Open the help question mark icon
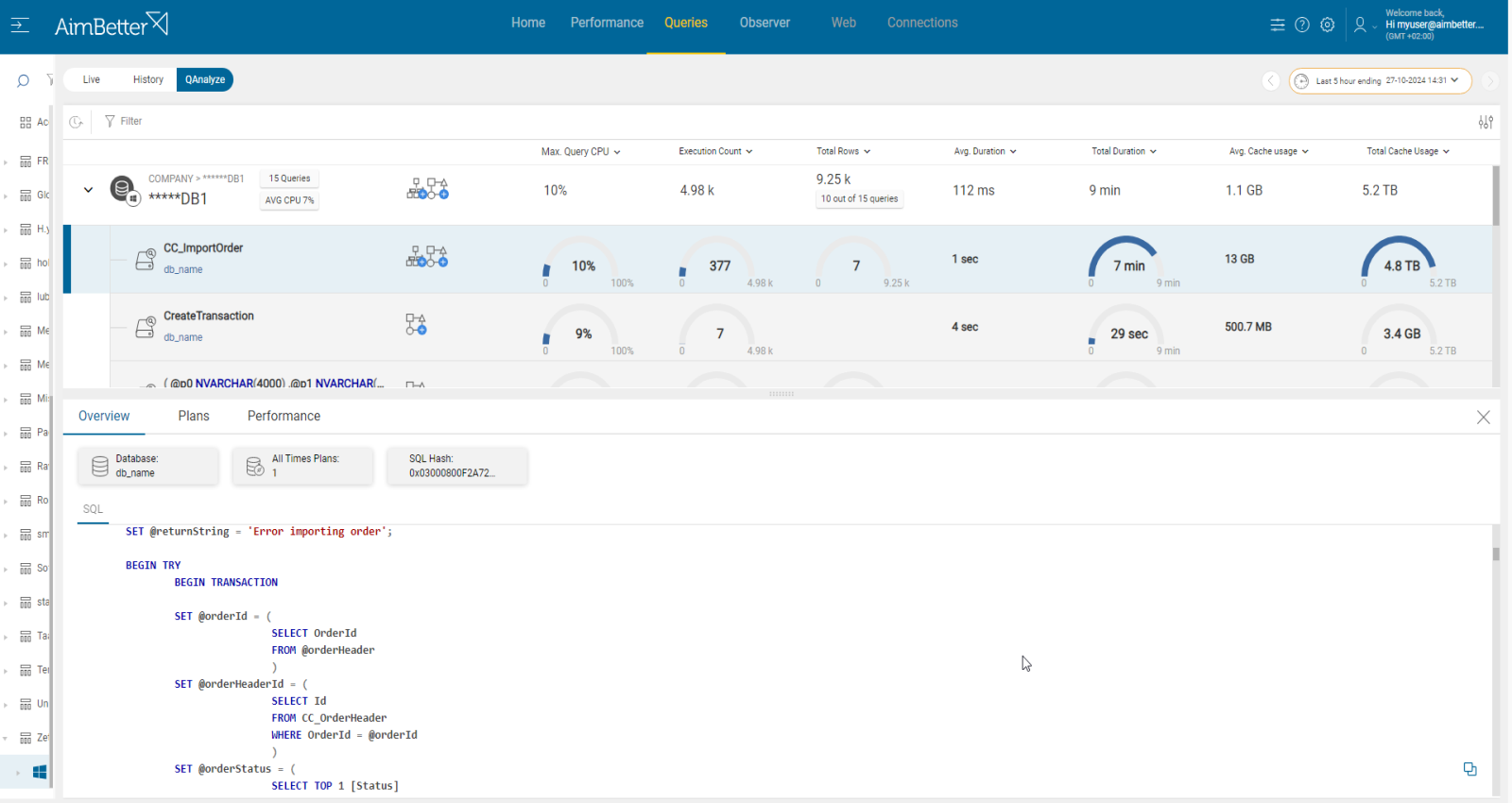 [1302, 26]
